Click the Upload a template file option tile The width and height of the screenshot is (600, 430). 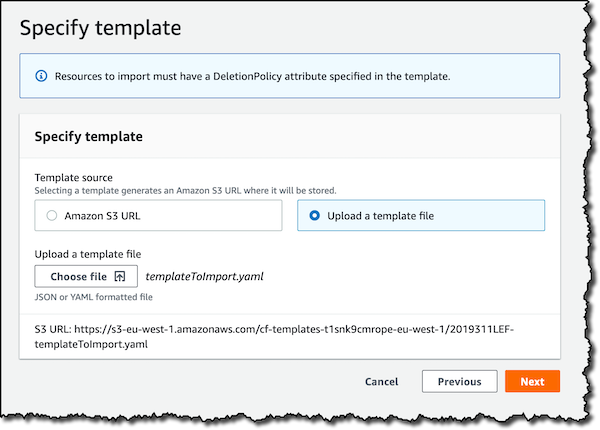pos(421,215)
